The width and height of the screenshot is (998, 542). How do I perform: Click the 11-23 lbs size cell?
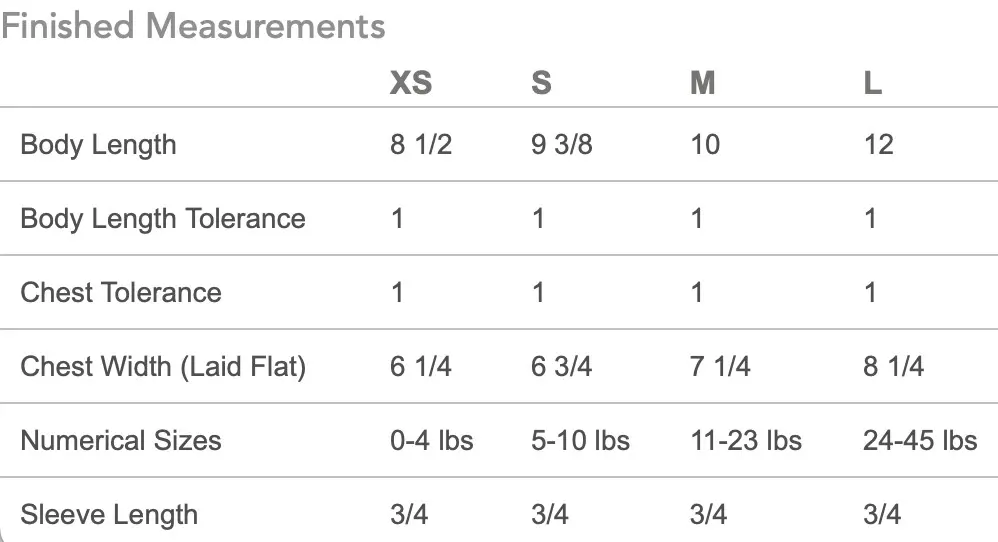(746, 441)
